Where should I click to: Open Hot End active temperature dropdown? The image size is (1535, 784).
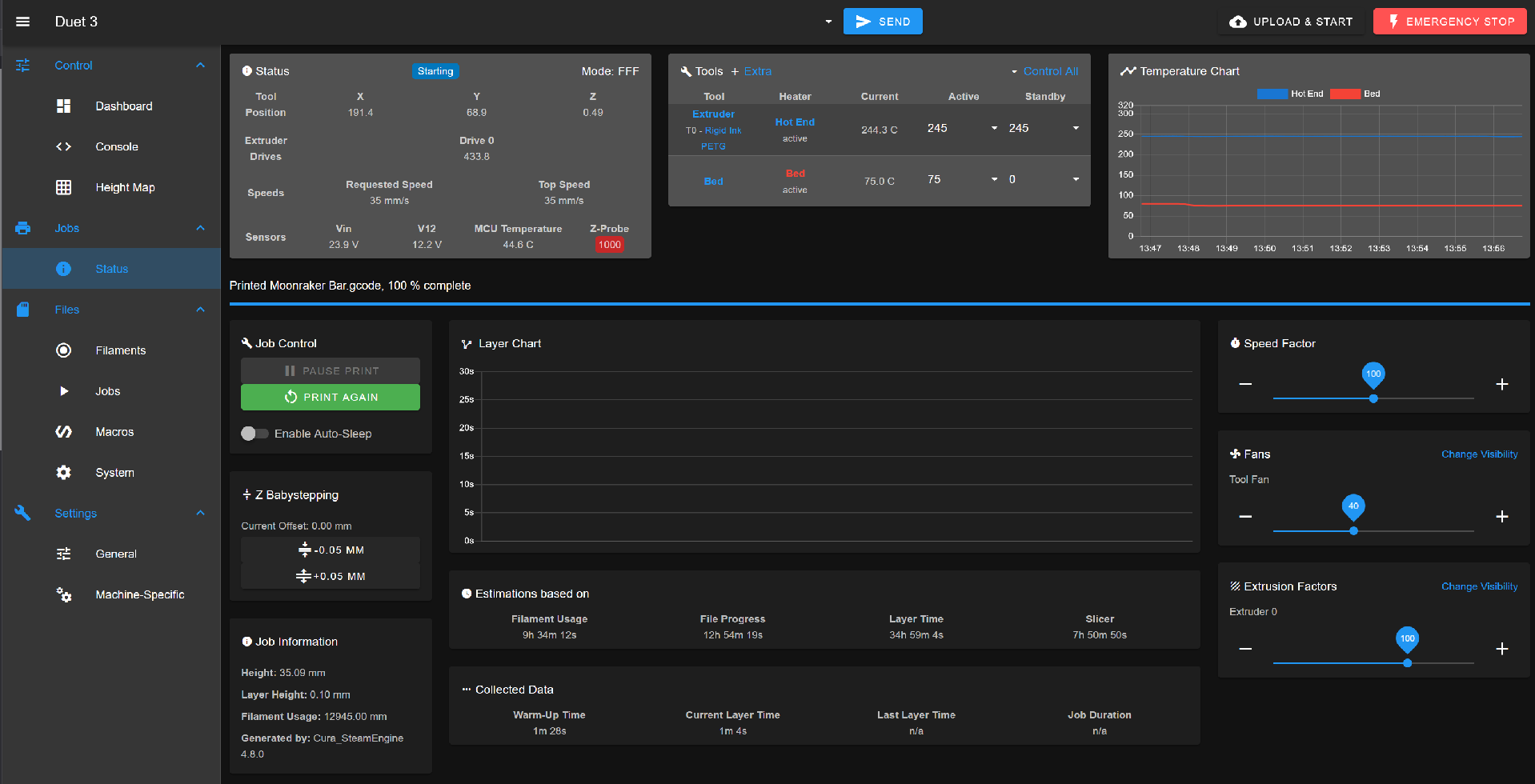coord(994,128)
